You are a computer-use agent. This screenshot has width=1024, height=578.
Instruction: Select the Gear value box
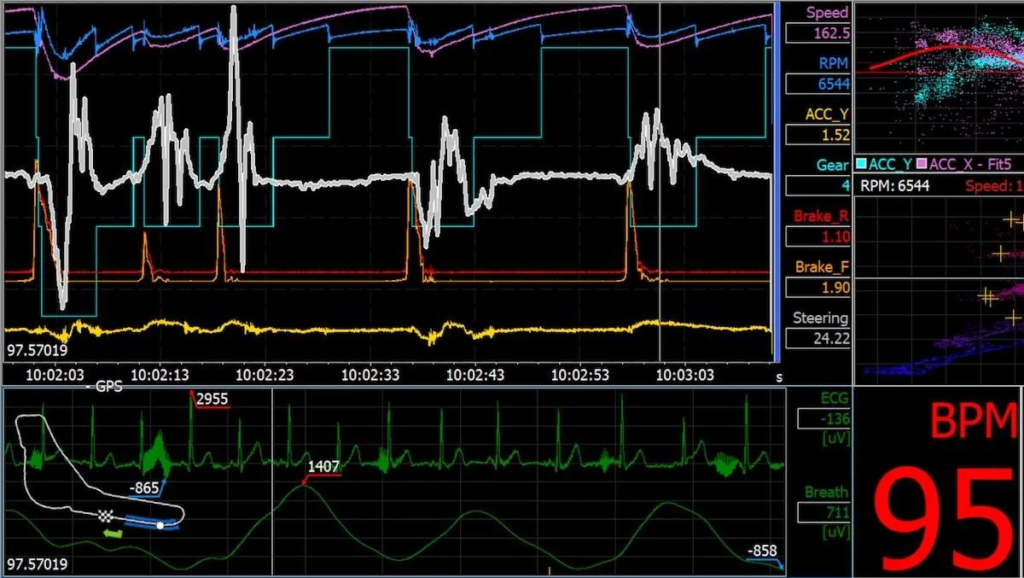pos(817,186)
